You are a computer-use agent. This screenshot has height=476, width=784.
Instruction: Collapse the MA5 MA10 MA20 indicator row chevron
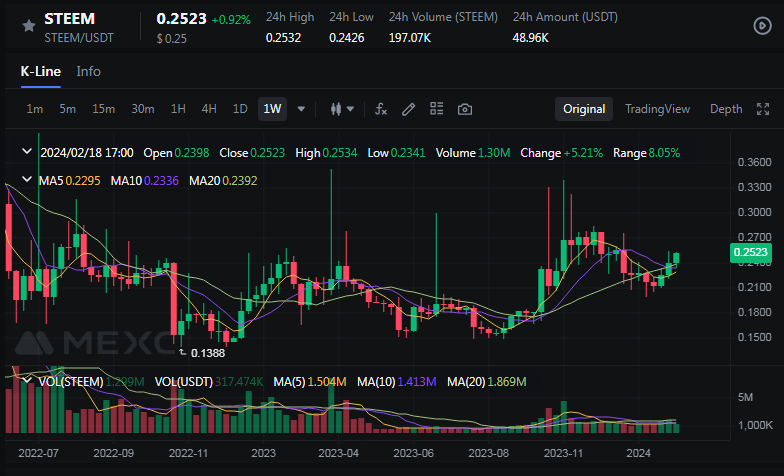27,179
